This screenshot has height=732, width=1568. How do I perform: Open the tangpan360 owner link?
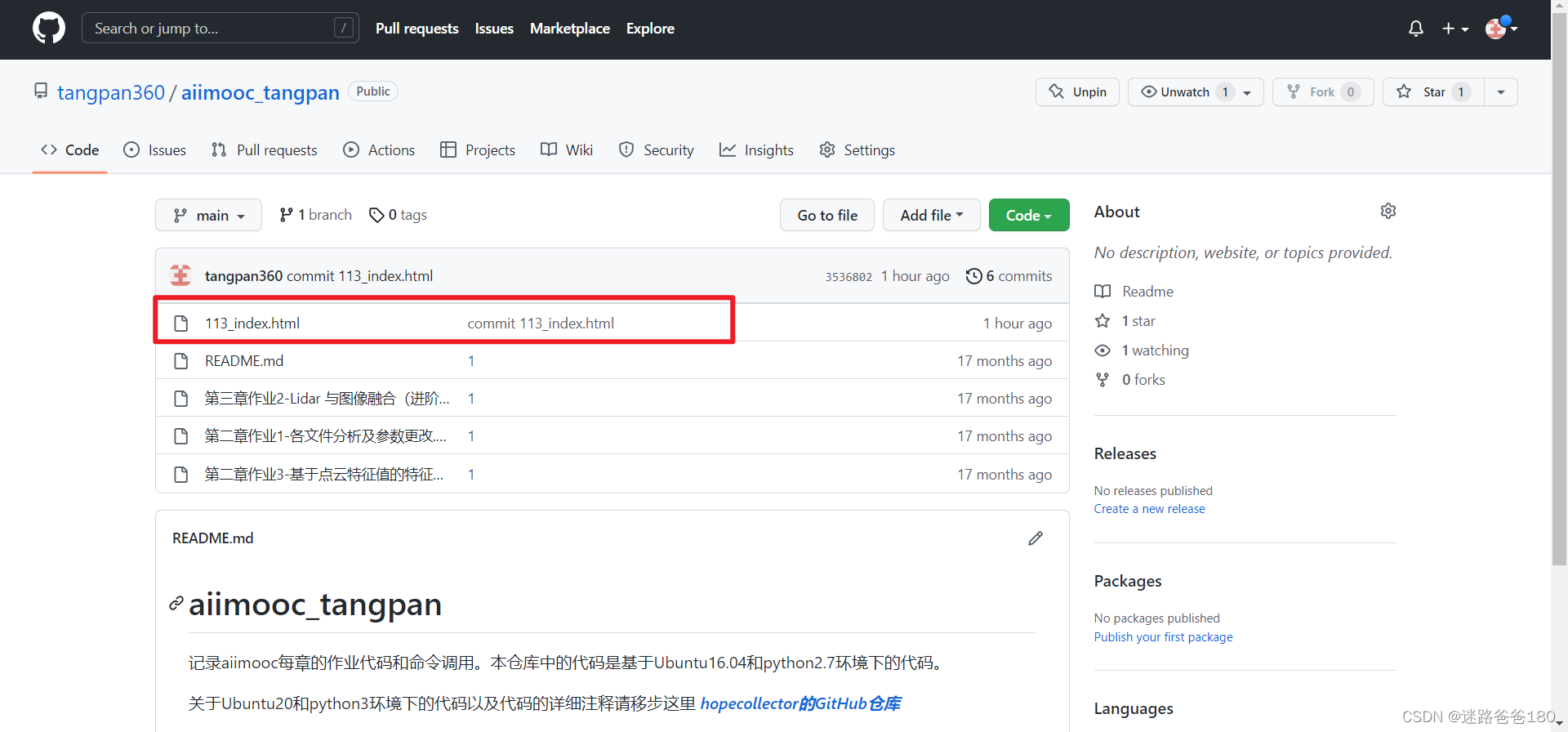[111, 92]
